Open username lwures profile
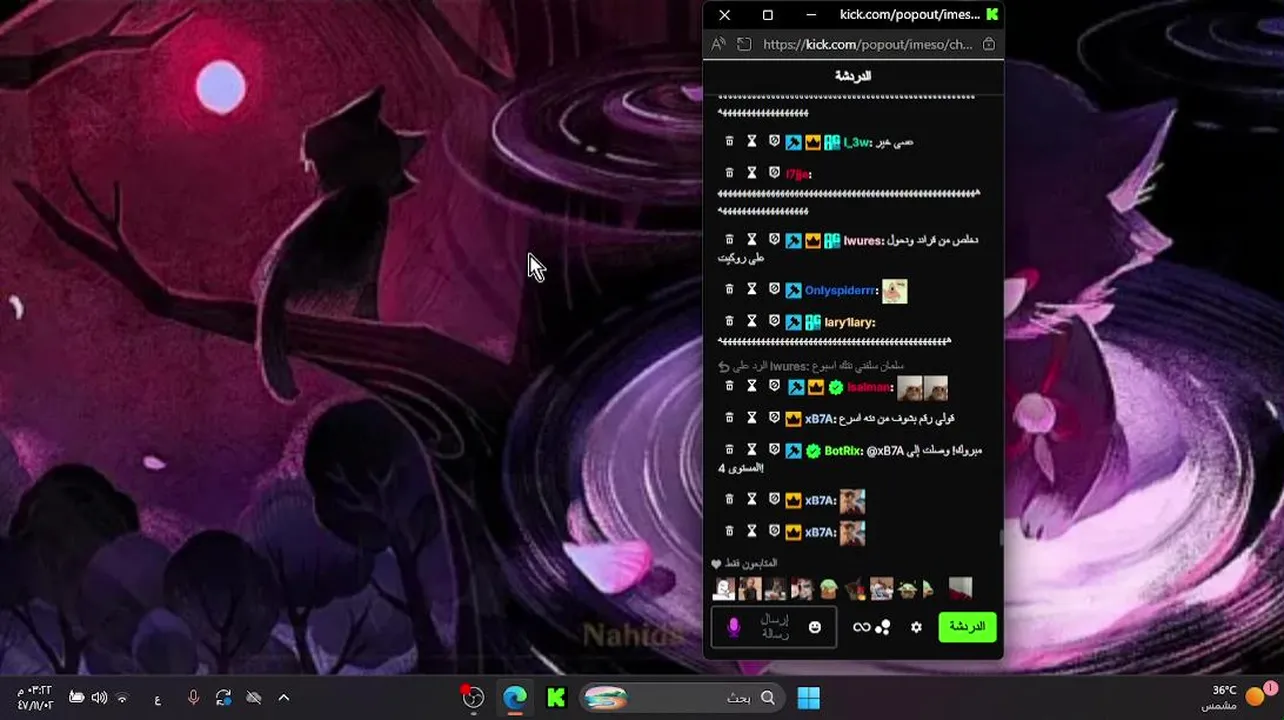This screenshot has width=1284, height=720. (x=864, y=240)
